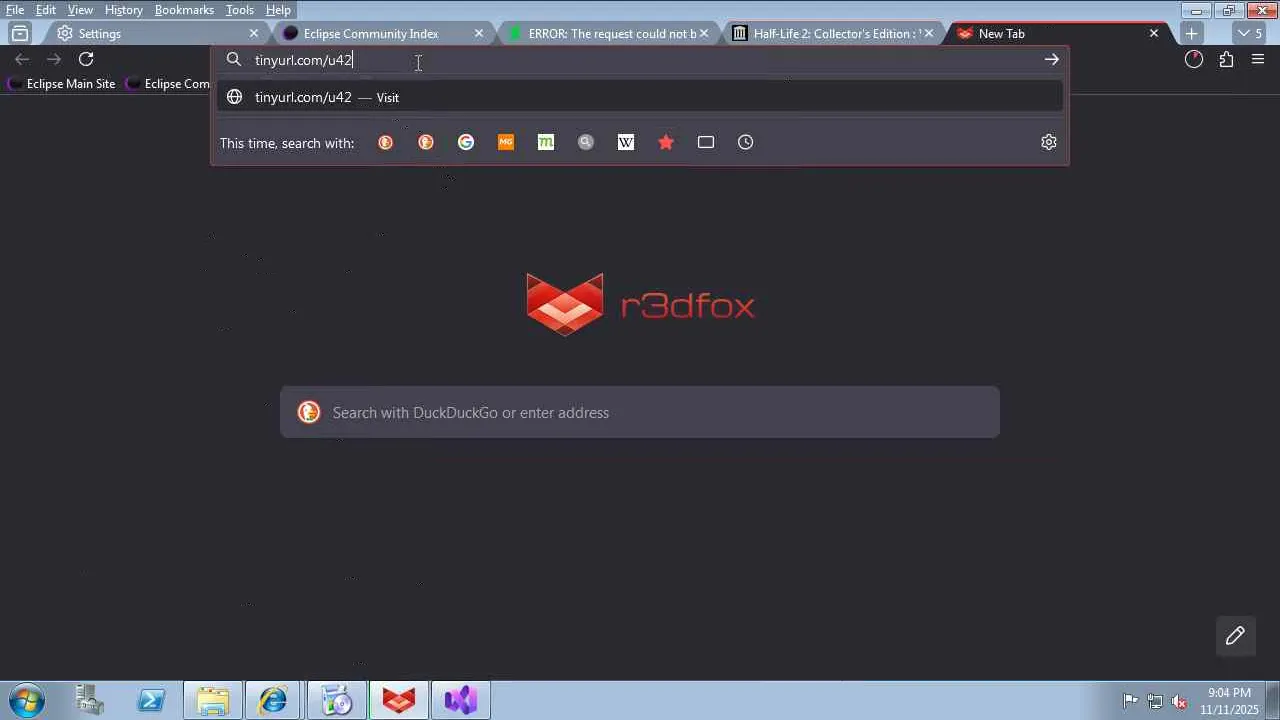Search with the grey magnifier engine icon
Viewport: 1280px width, 720px height.
tap(586, 142)
